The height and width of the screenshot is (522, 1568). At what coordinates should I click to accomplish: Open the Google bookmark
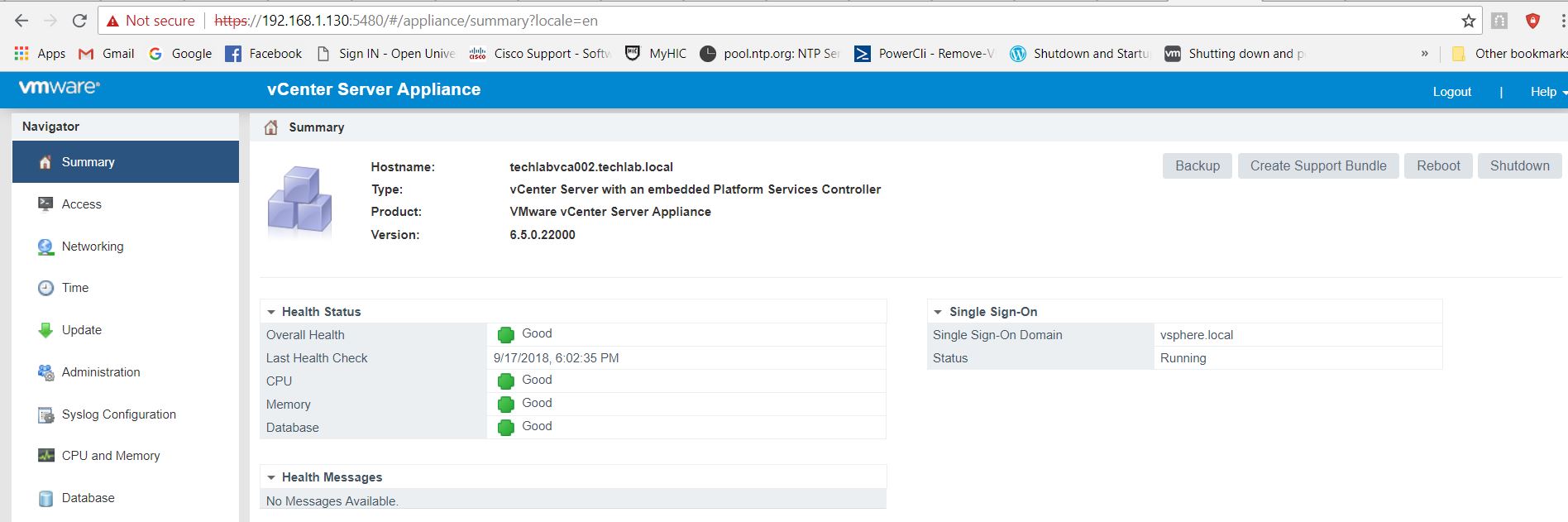pyautogui.click(x=180, y=54)
